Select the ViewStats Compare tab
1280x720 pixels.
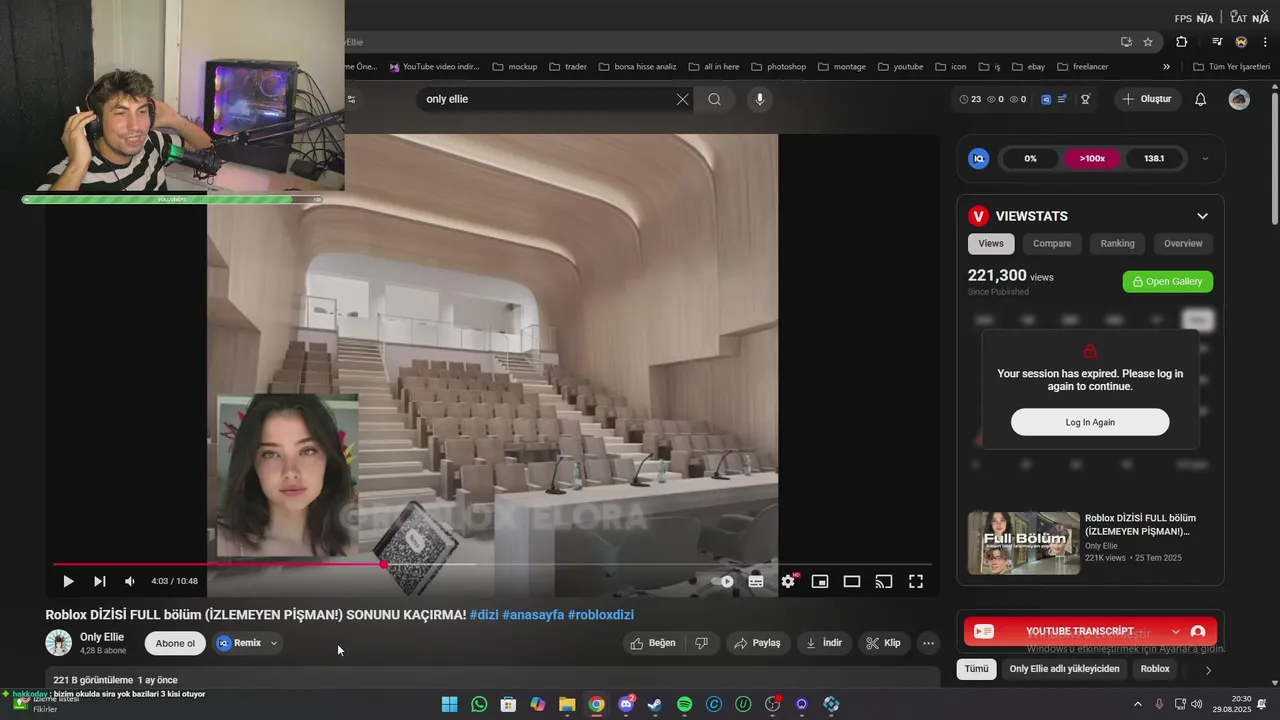(1052, 243)
